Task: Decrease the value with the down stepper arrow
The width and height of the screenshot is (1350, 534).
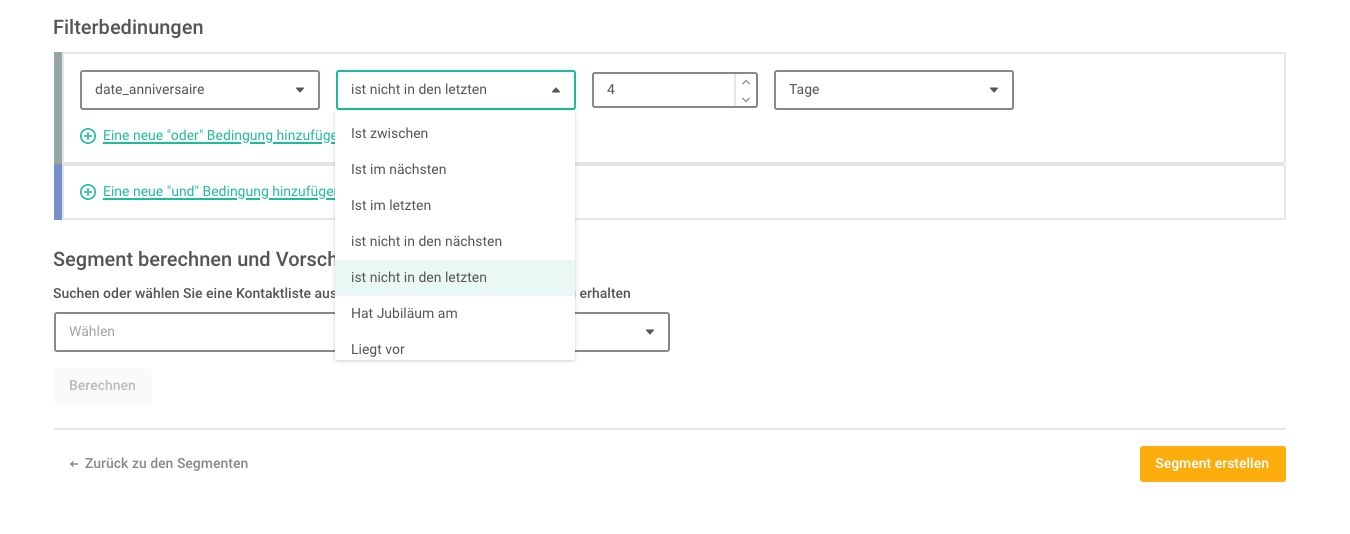Action: (745, 98)
